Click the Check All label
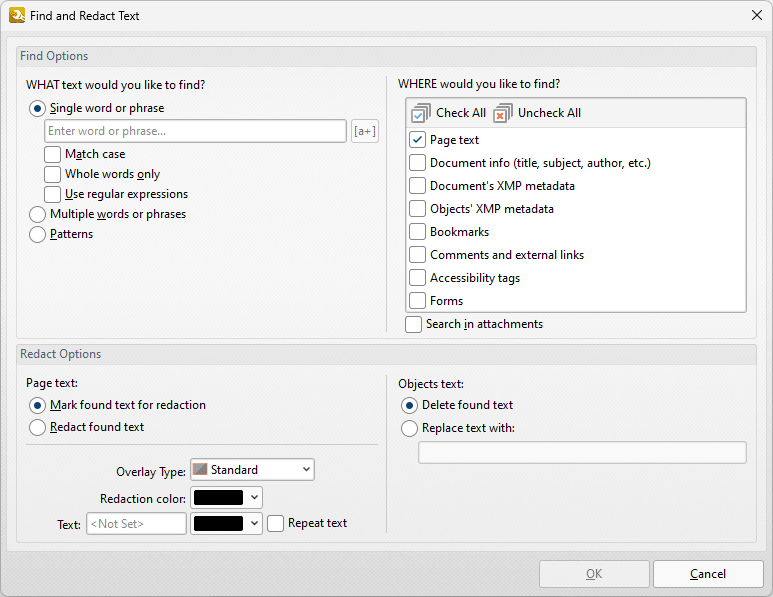773x597 pixels. [x=461, y=113]
